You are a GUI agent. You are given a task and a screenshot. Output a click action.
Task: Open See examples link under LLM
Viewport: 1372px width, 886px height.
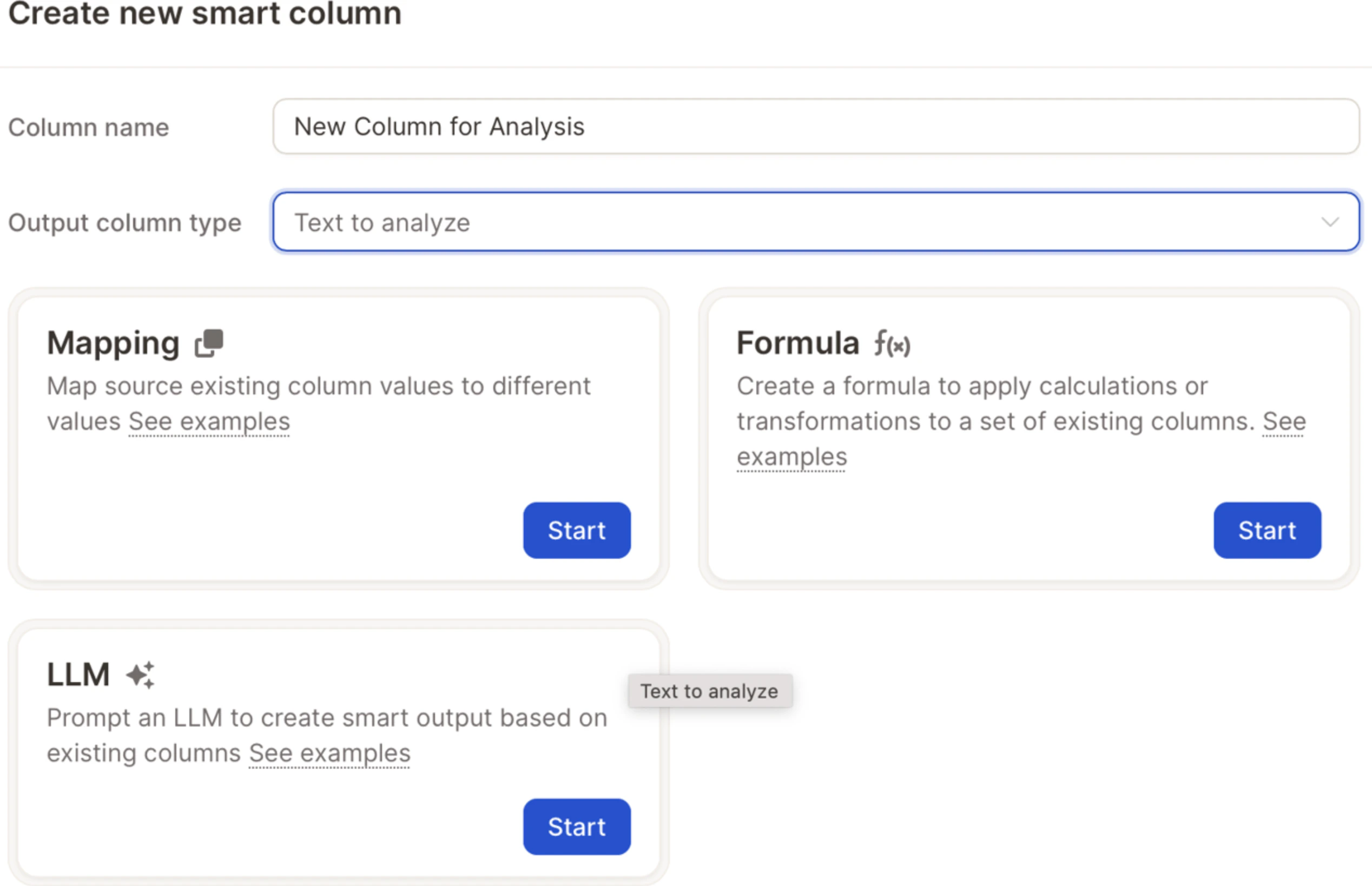click(x=329, y=753)
